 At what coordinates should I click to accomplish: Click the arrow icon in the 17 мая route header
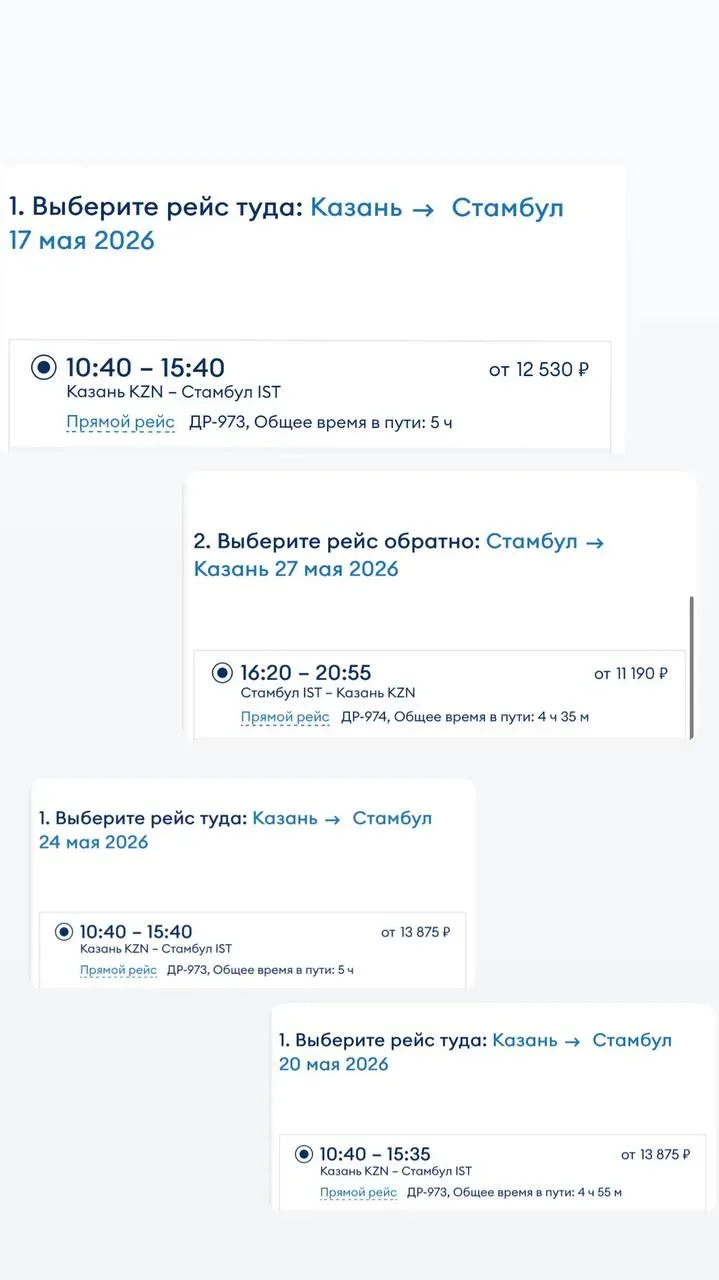(x=423, y=209)
